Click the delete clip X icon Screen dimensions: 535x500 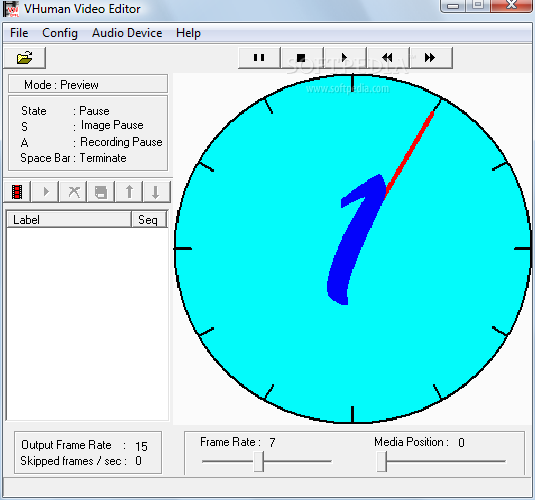click(74, 192)
